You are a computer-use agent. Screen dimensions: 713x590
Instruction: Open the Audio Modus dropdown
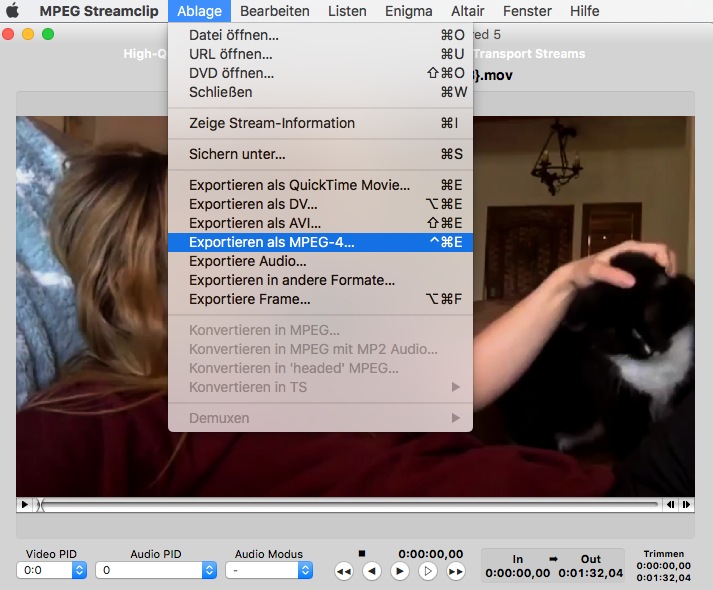point(269,570)
